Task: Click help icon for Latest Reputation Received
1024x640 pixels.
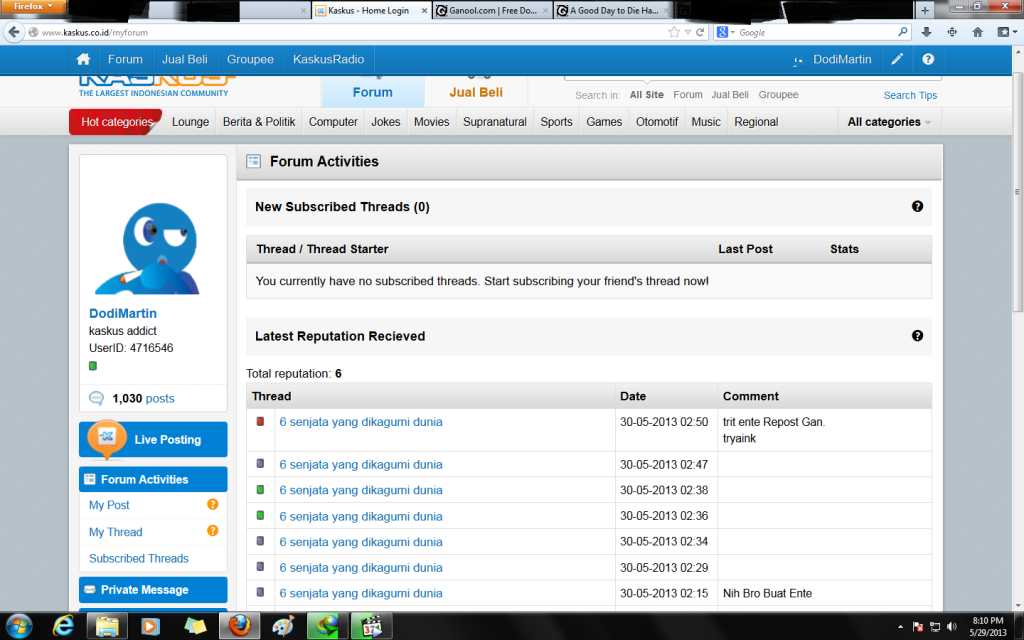Action: click(917, 336)
